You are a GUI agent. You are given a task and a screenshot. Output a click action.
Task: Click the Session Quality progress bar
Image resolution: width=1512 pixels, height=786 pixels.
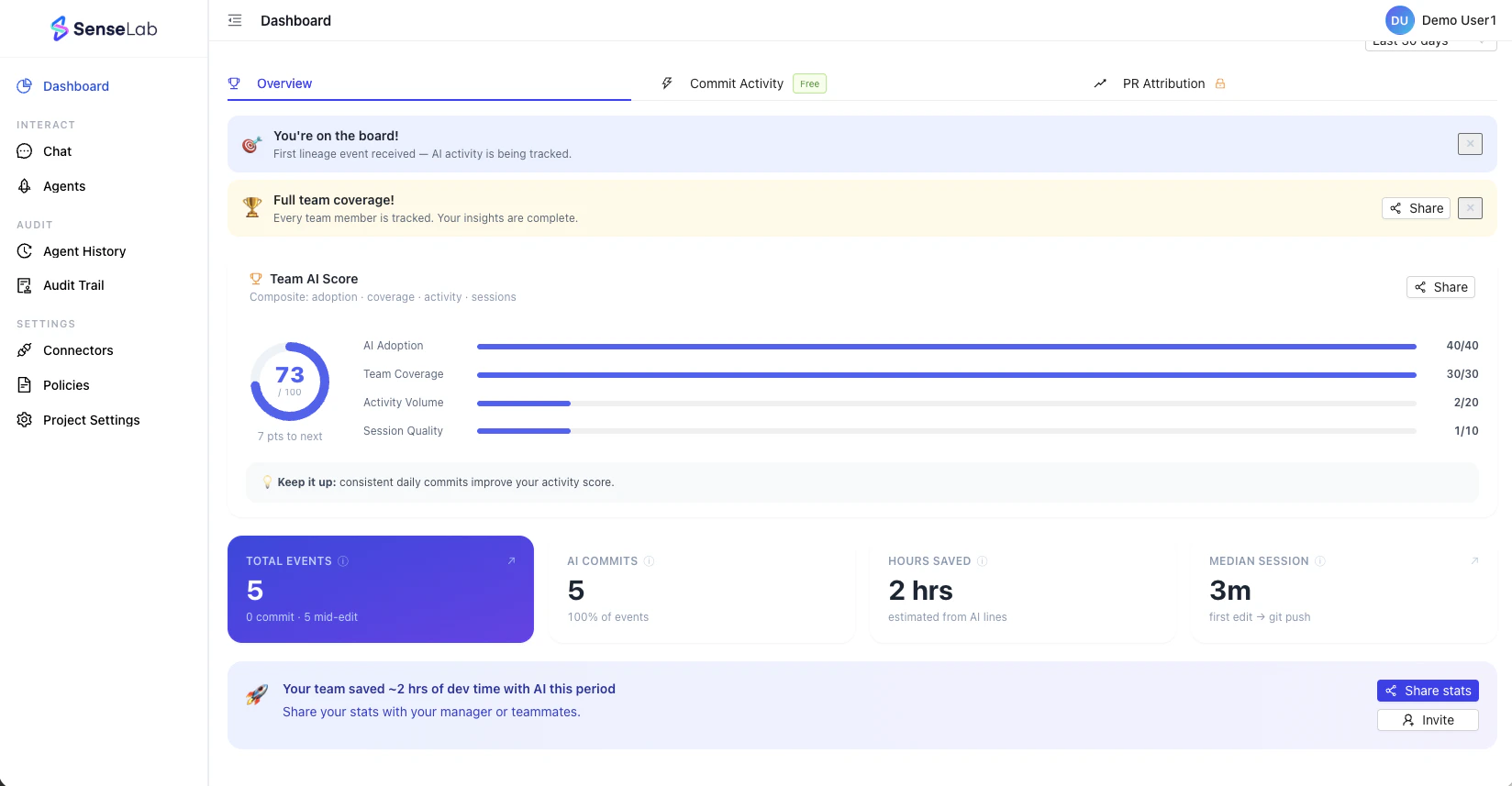pos(947,431)
